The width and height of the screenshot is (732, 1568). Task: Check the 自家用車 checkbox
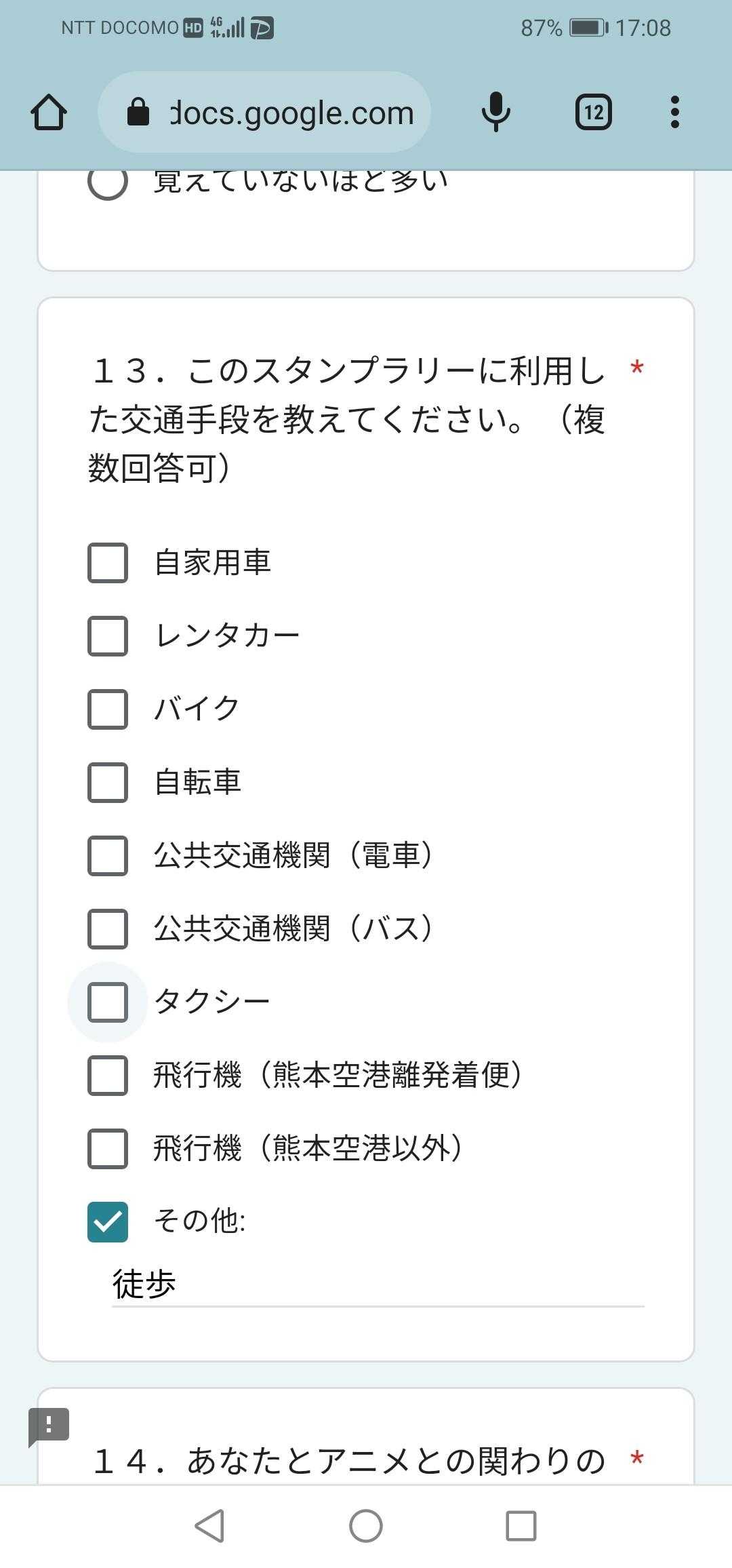tap(108, 563)
